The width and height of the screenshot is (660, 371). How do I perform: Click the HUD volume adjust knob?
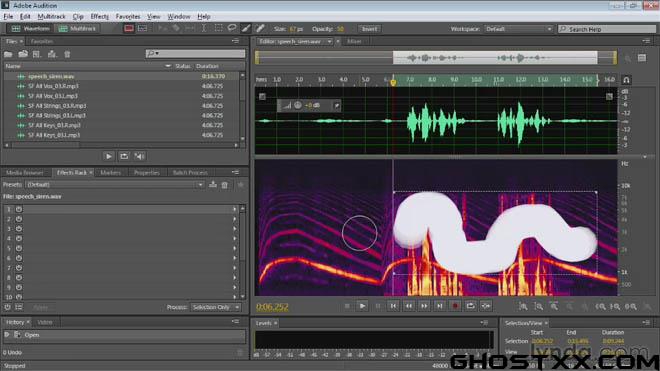pyautogui.click(x=298, y=105)
